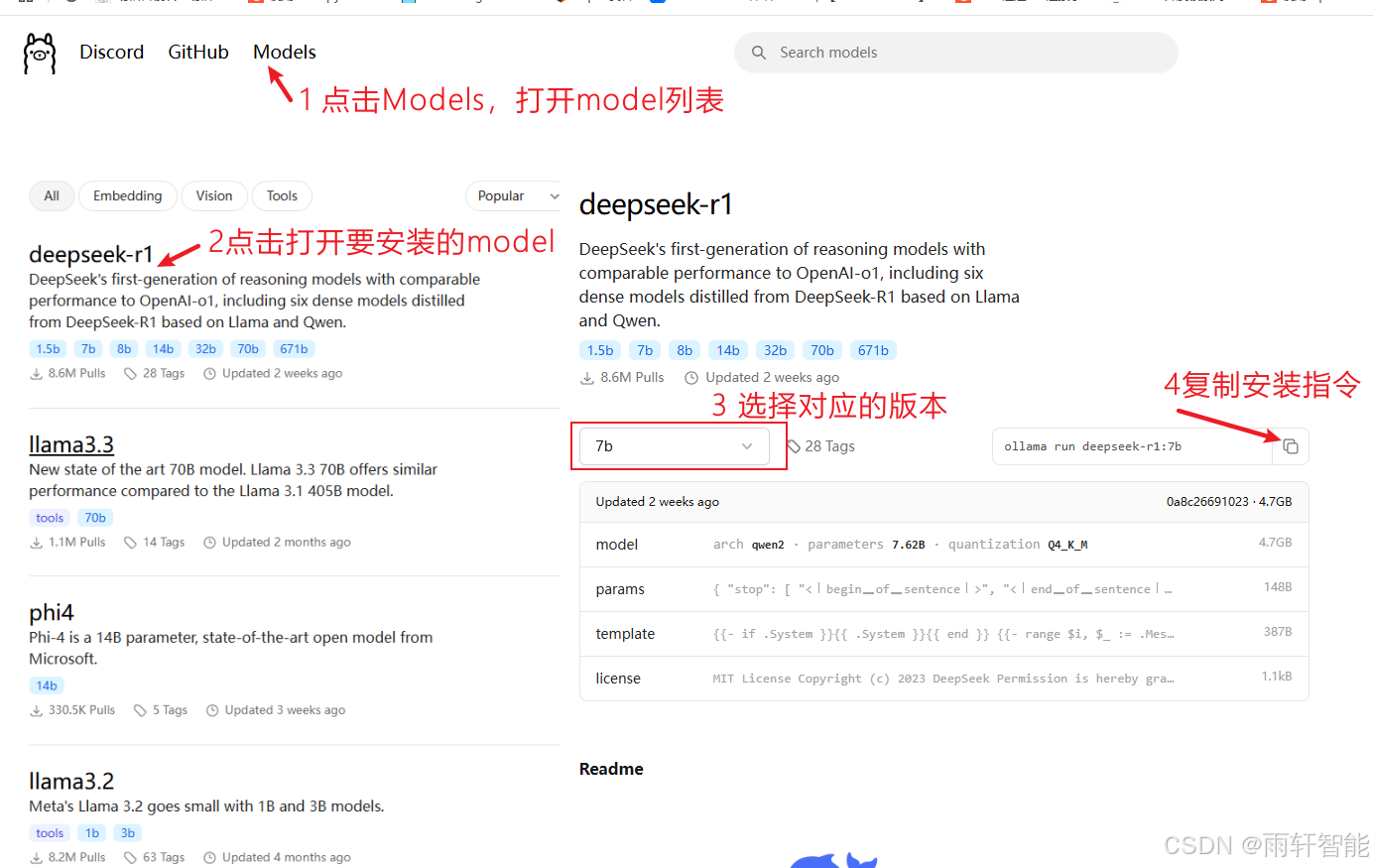Viewport: 1373px width, 868px height.
Task: Click the tools tag under llama3.2
Action: [50, 832]
